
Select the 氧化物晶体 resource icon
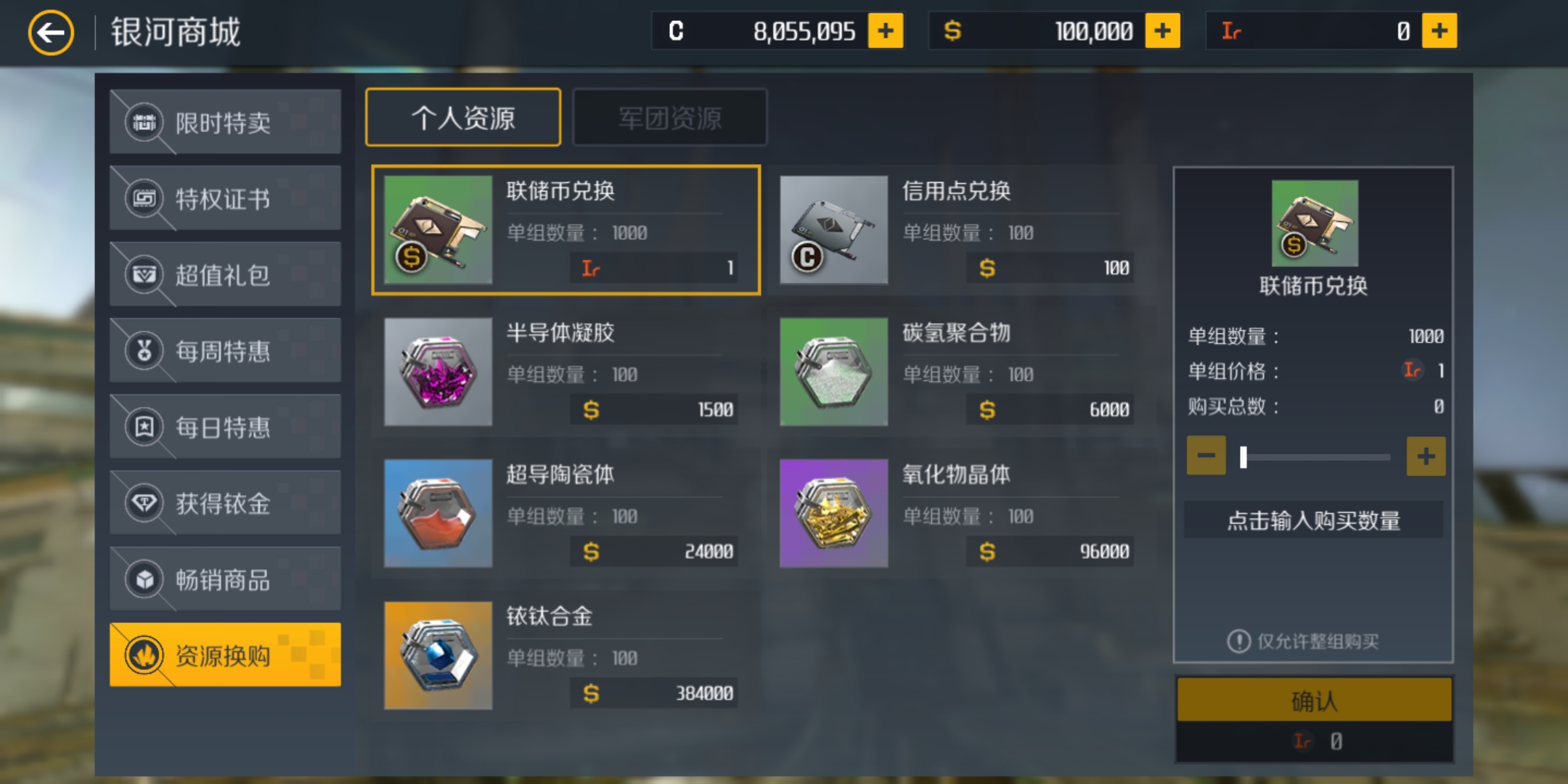(833, 513)
